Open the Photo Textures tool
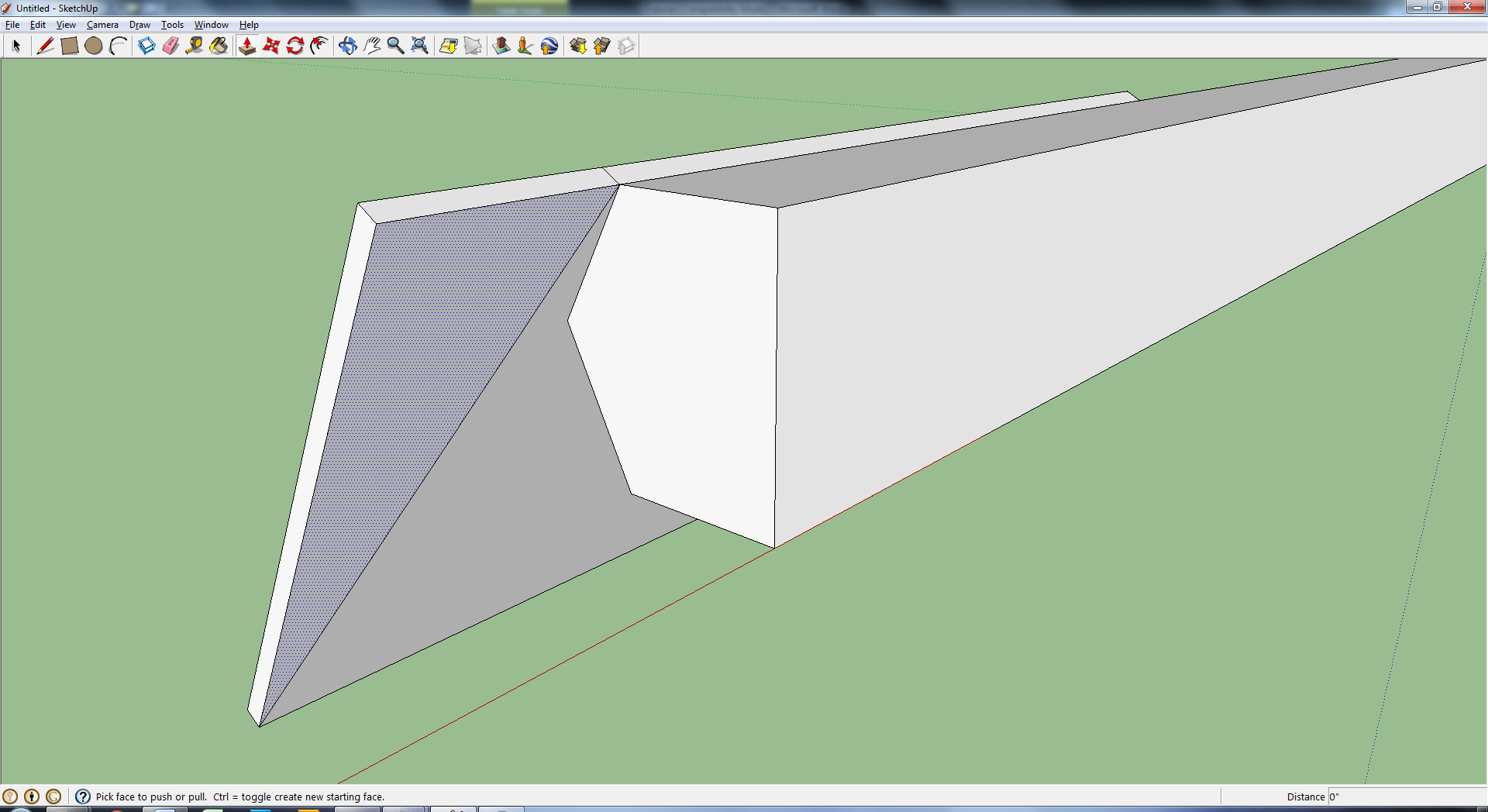The height and width of the screenshot is (812, 1488). point(525,46)
